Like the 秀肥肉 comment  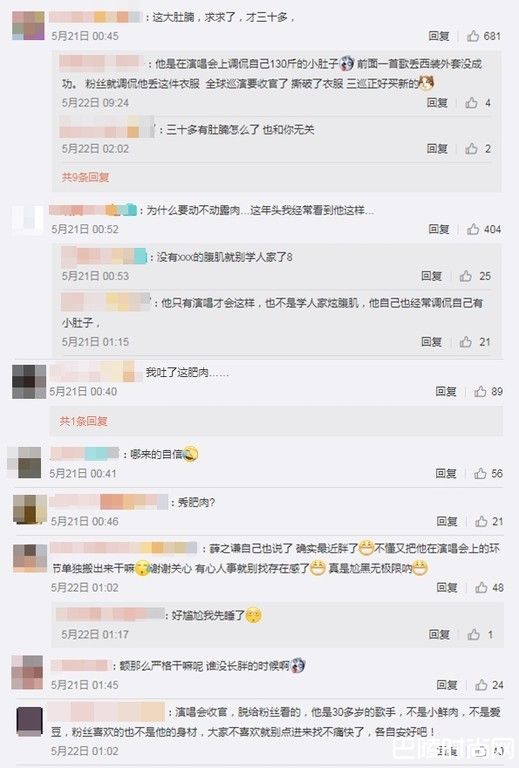[x=481, y=521]
